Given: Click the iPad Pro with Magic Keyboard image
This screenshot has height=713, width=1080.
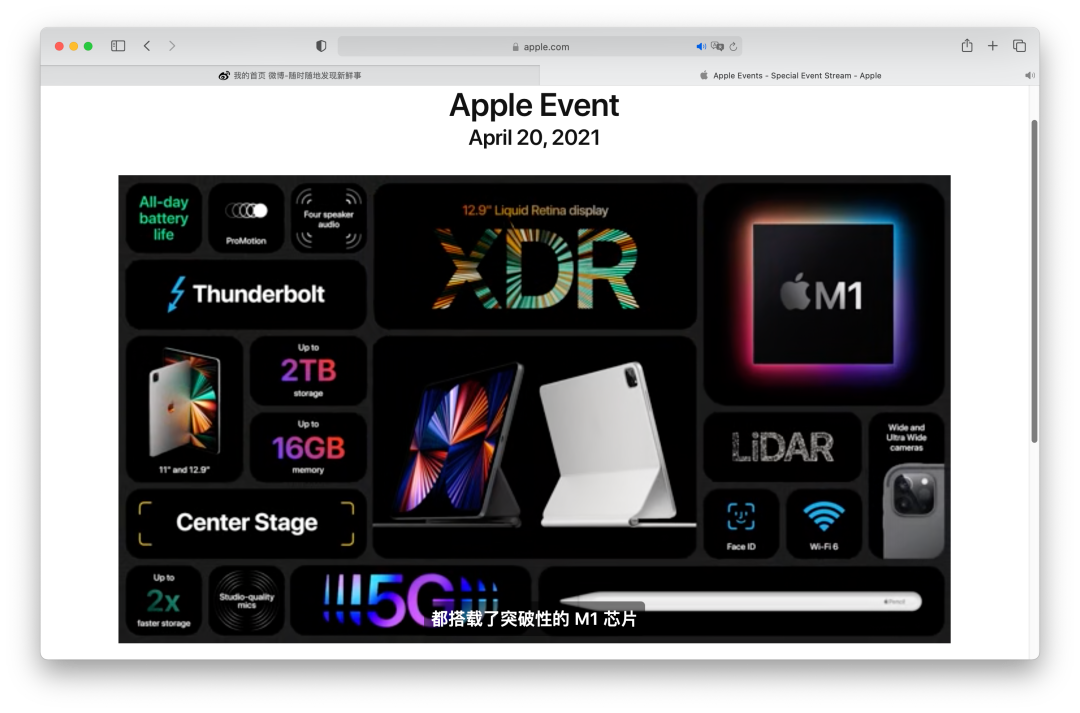Looking at the screenshot, I should point(535,447).
